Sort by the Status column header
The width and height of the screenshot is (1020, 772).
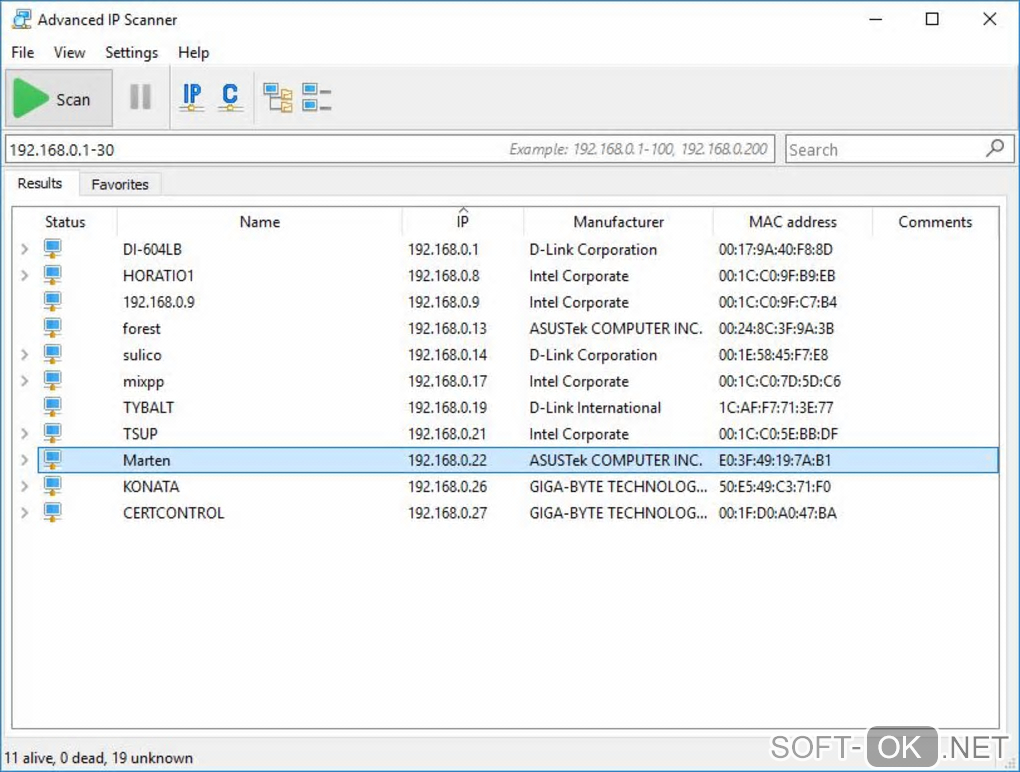click(x=65, y=222)
